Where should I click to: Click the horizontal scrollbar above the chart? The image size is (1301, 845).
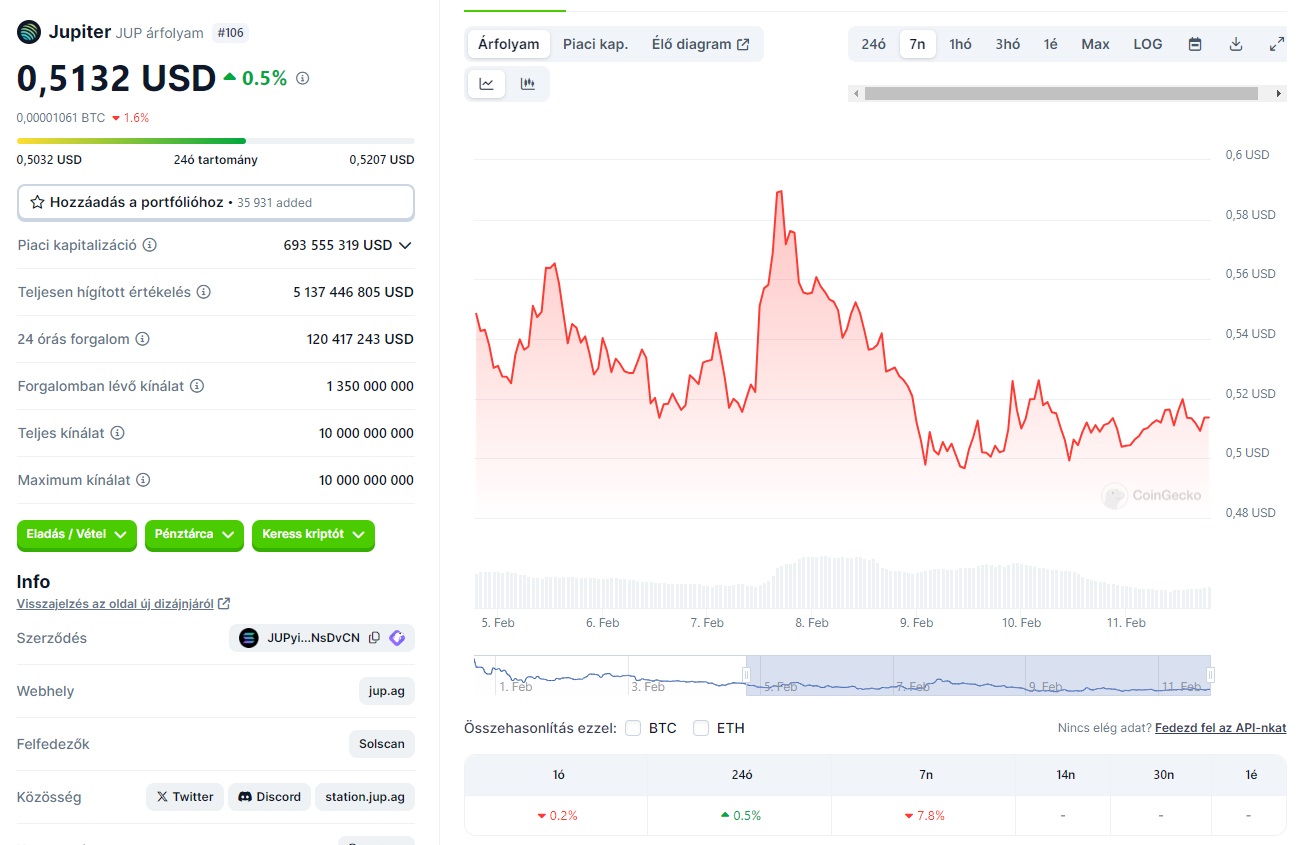1061,94
